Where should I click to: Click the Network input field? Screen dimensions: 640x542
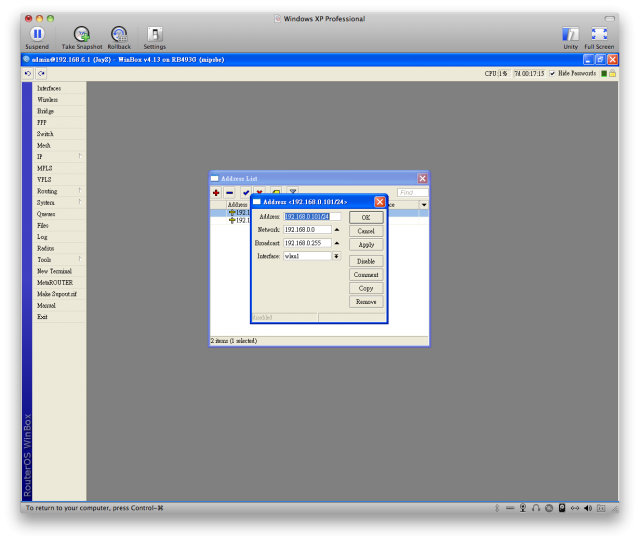click(x=307, y=230)
